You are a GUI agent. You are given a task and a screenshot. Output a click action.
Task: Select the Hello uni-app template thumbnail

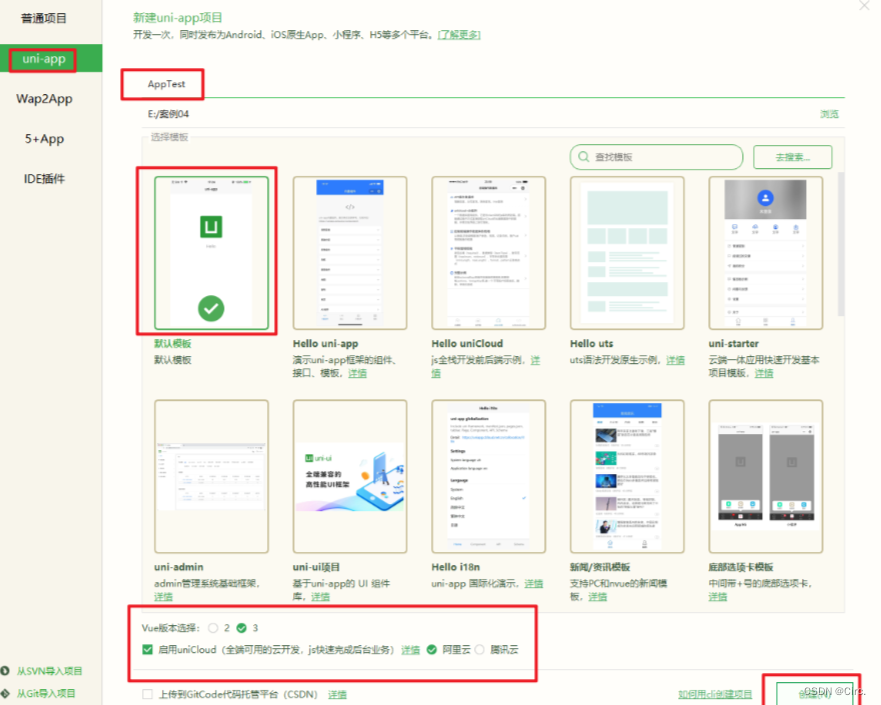click(x=350, y=253)
